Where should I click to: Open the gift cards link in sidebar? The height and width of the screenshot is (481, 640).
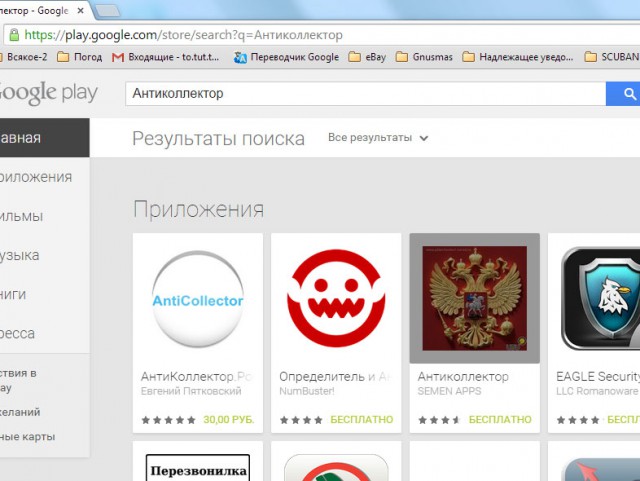27,436
